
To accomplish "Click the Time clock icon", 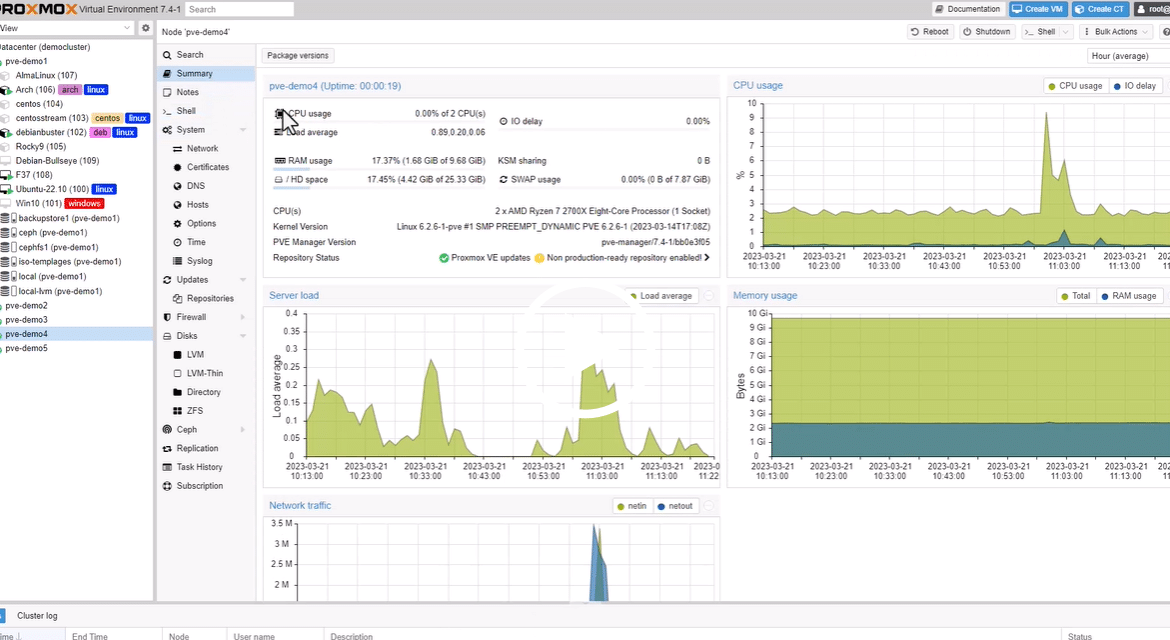I will (178, 242).
